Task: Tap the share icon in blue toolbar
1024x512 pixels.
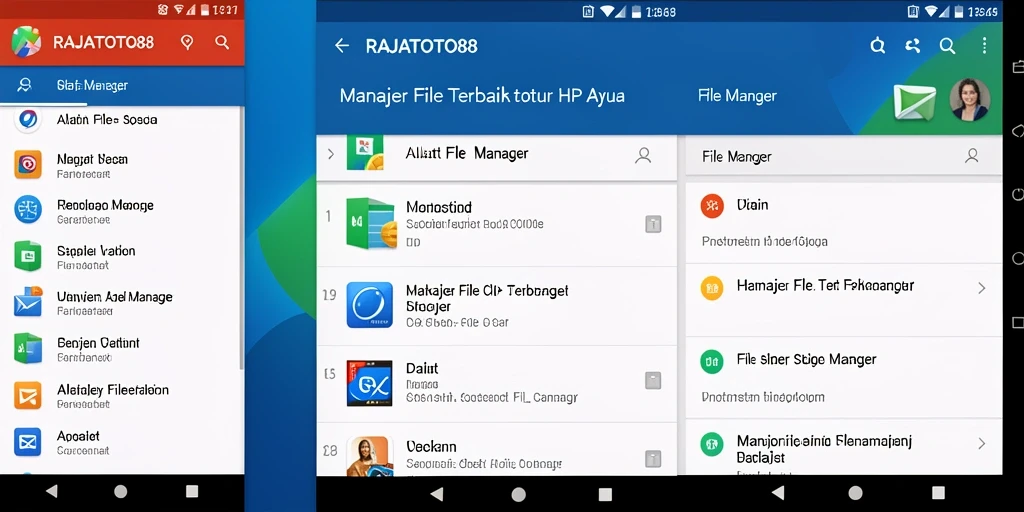Action: pos(912,45)
